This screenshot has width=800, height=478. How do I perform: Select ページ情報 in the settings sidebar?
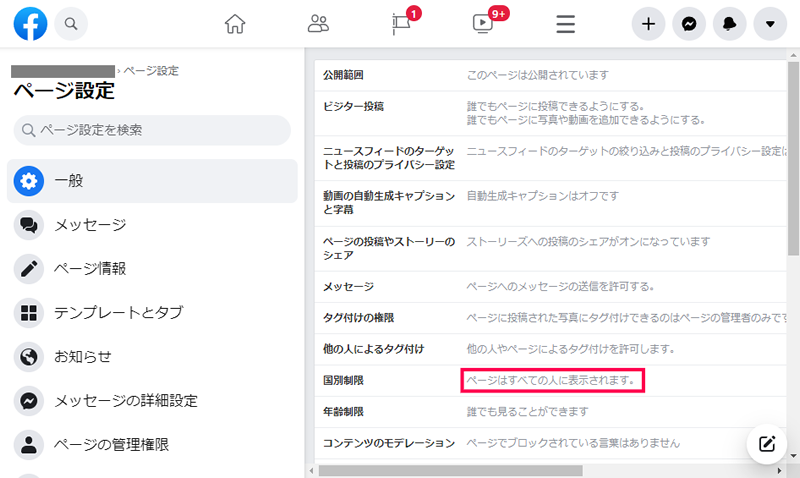tap(152, 268)
